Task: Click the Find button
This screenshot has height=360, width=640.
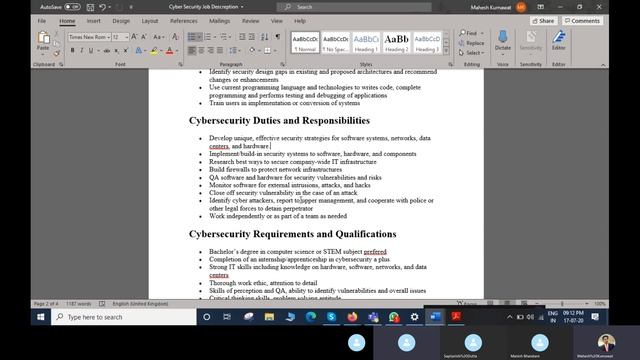Action: click(x=471, y=33)
